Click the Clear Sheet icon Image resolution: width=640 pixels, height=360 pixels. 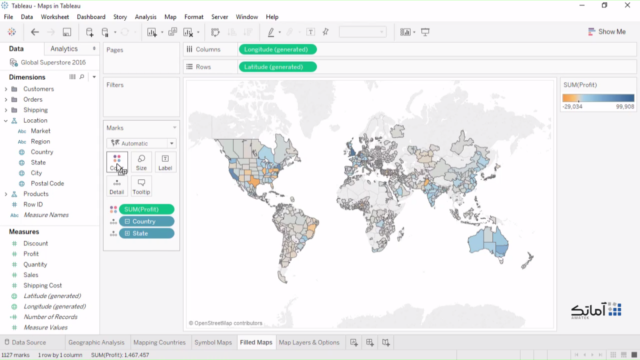pyautogui.click(x=188, y=32)
